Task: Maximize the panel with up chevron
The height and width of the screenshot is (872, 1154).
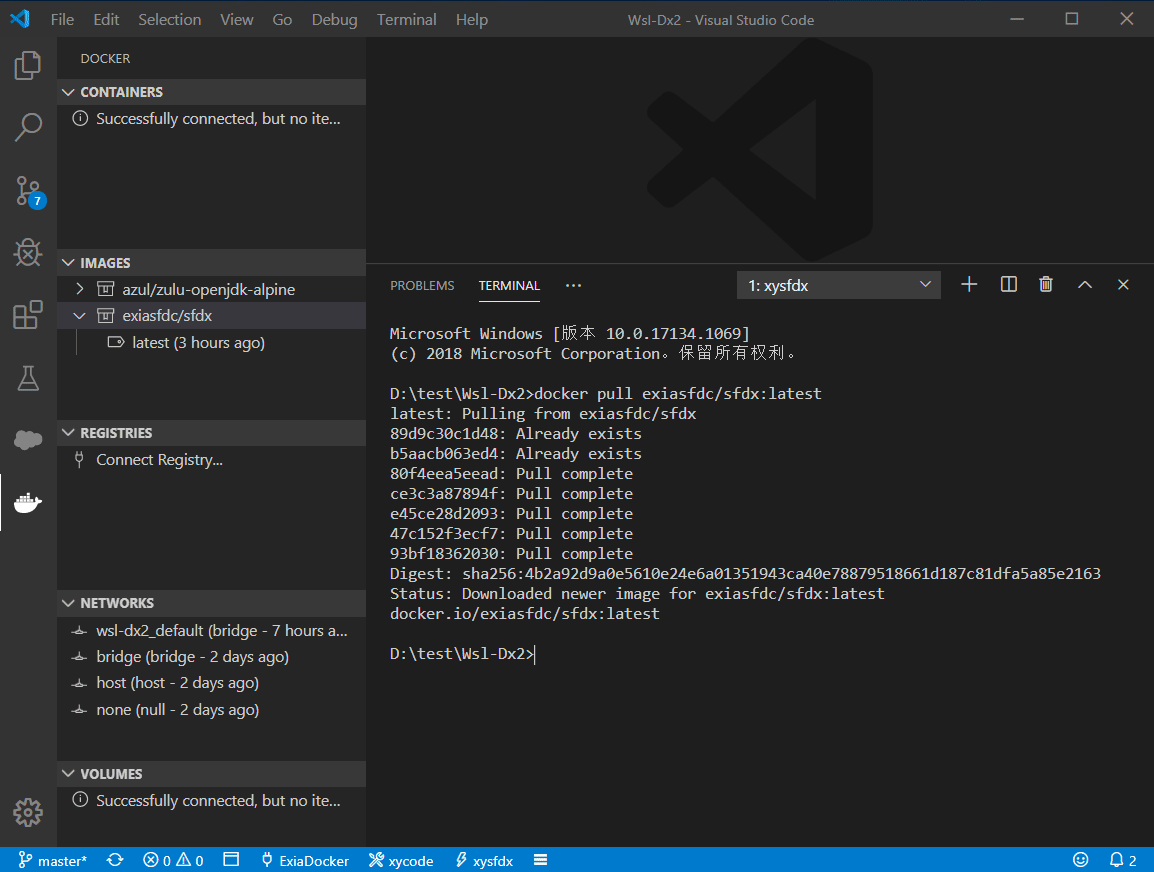Action: pos(1085,285)
